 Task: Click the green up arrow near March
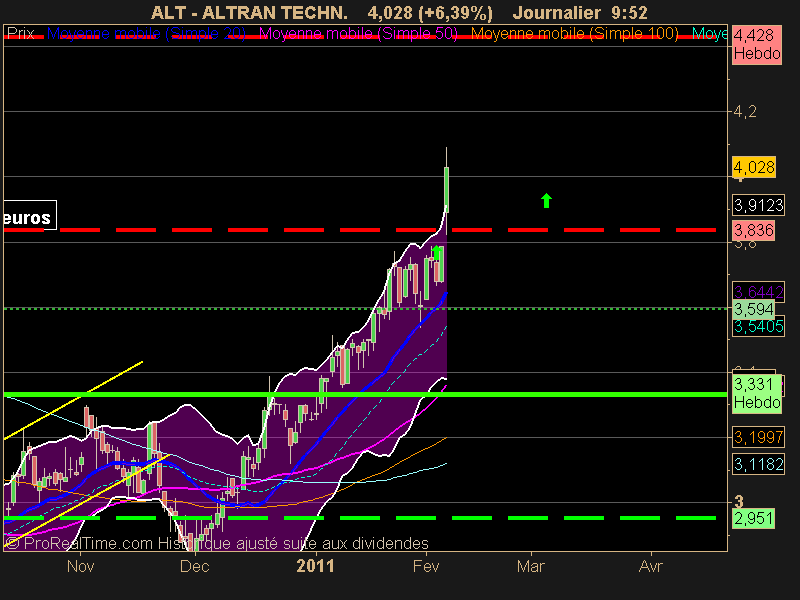click(x=546, y=201)
